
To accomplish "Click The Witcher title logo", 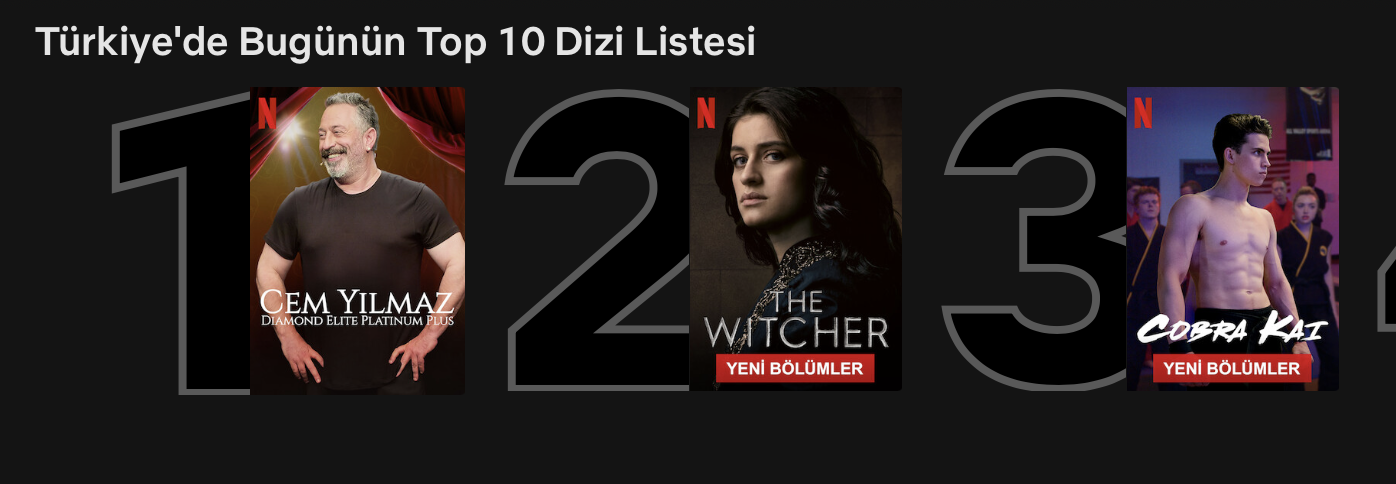I will tap(796, 320).
